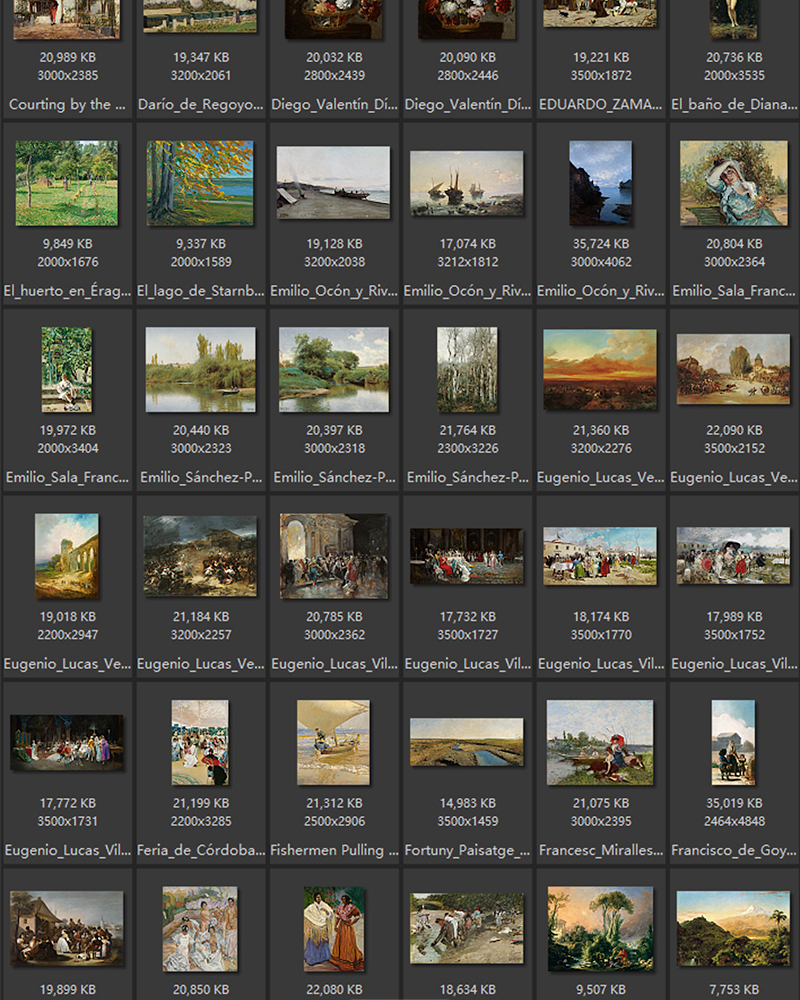Select the Francisco_de_Goy thumbnail sized 35,019 KB
Image resolution: width=800 pixels, height=1000 pixels.
[733, 742]
